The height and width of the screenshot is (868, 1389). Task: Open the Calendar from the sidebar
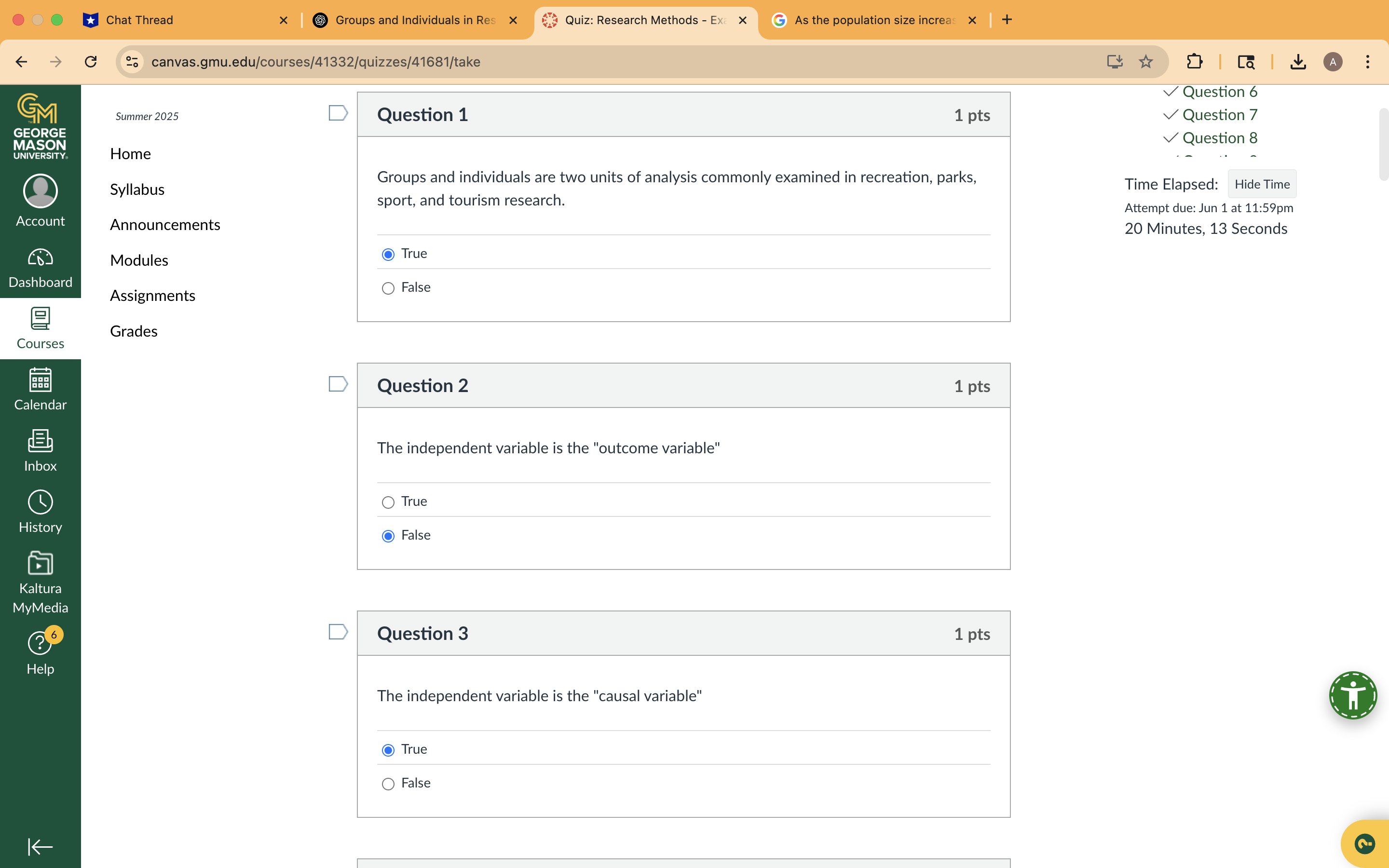coord(40,389)
